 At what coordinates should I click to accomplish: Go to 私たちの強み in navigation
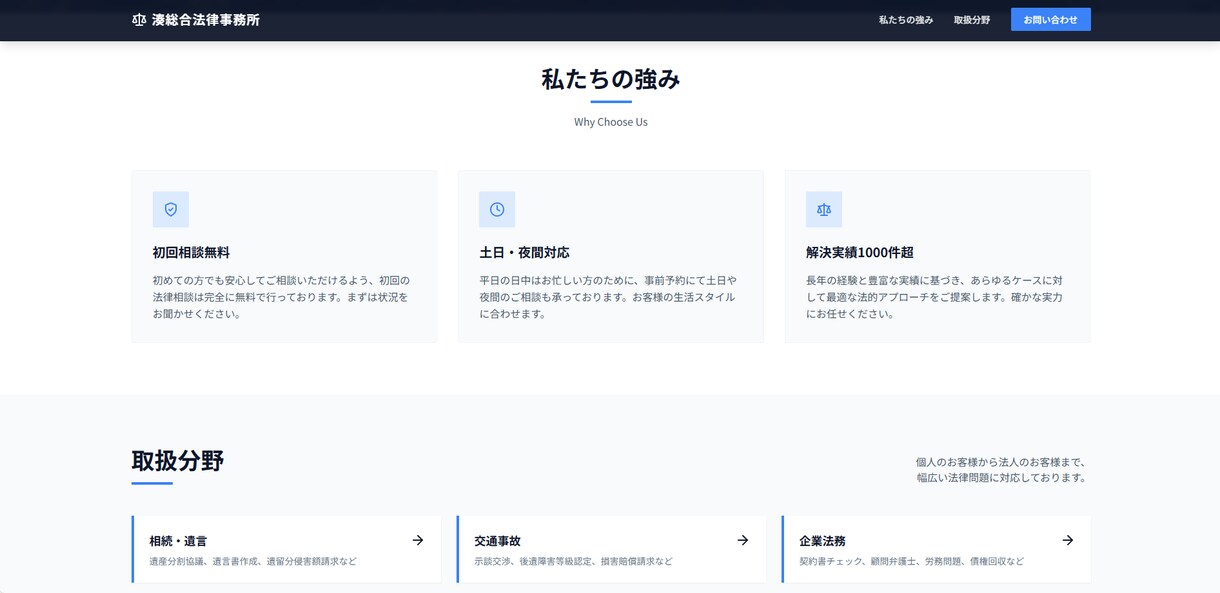click(906, 20)
